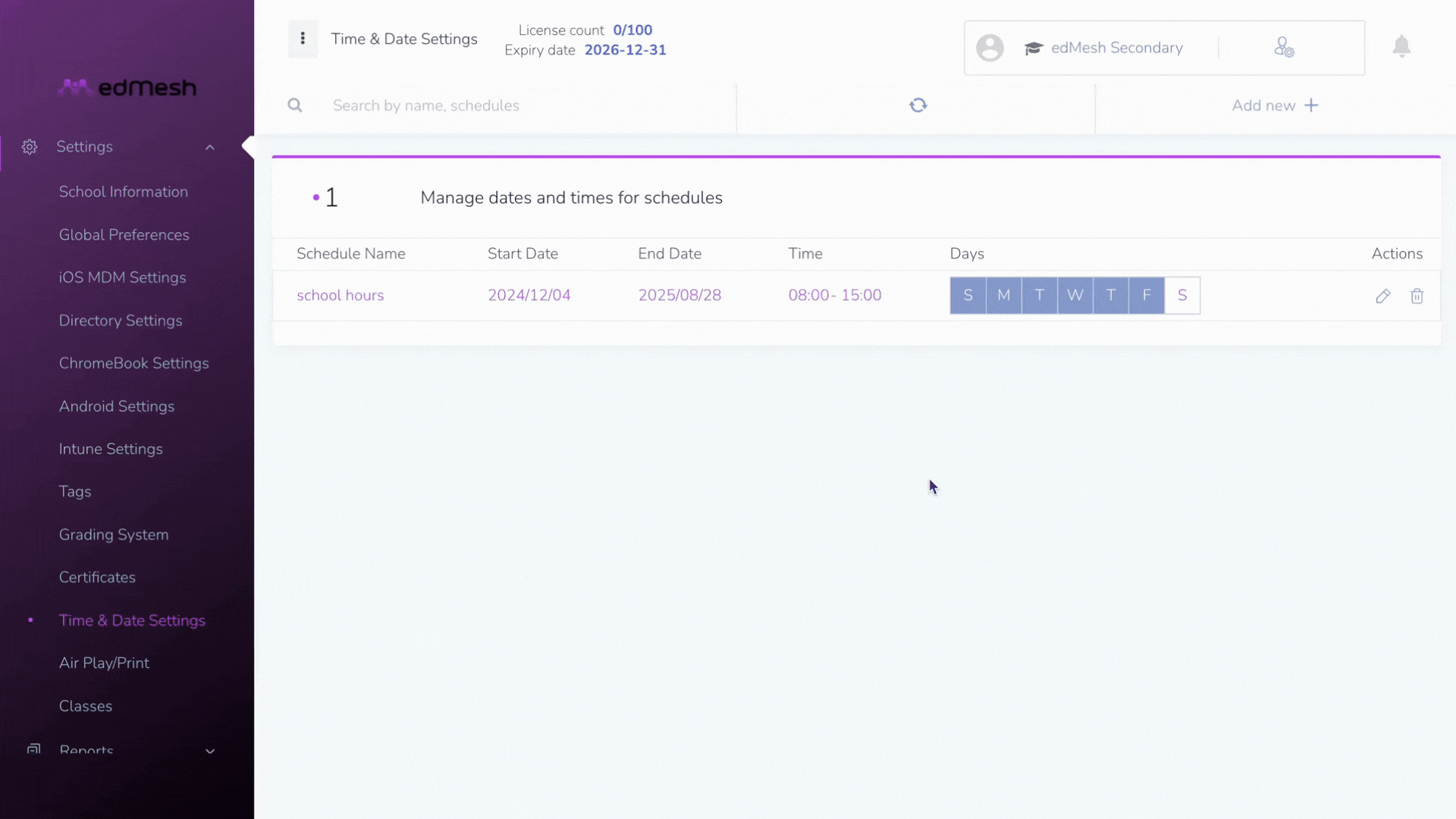Click the profile avatar icon
This screenshot has height=819, width=1456.
[x=990, y=48]
